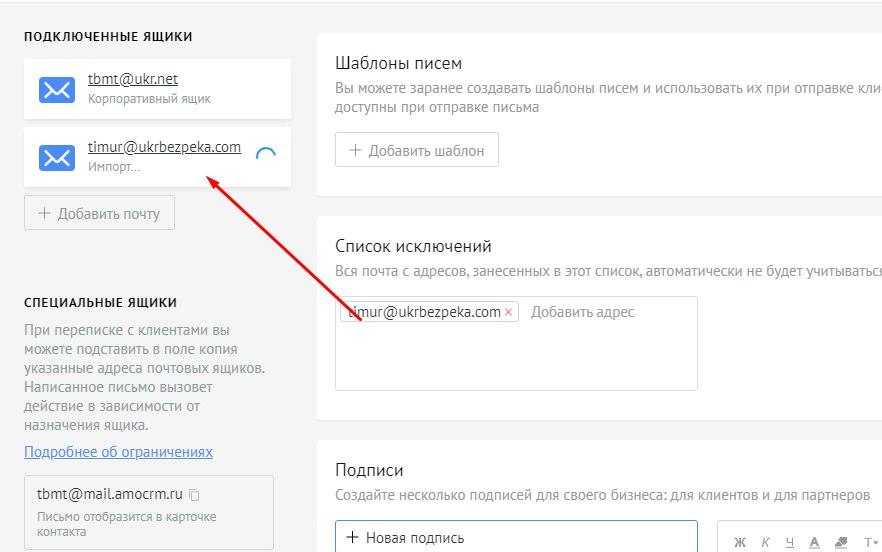Expand the font size (T) dropdown
Screen dimensions: 882x552
coord(871,542)
